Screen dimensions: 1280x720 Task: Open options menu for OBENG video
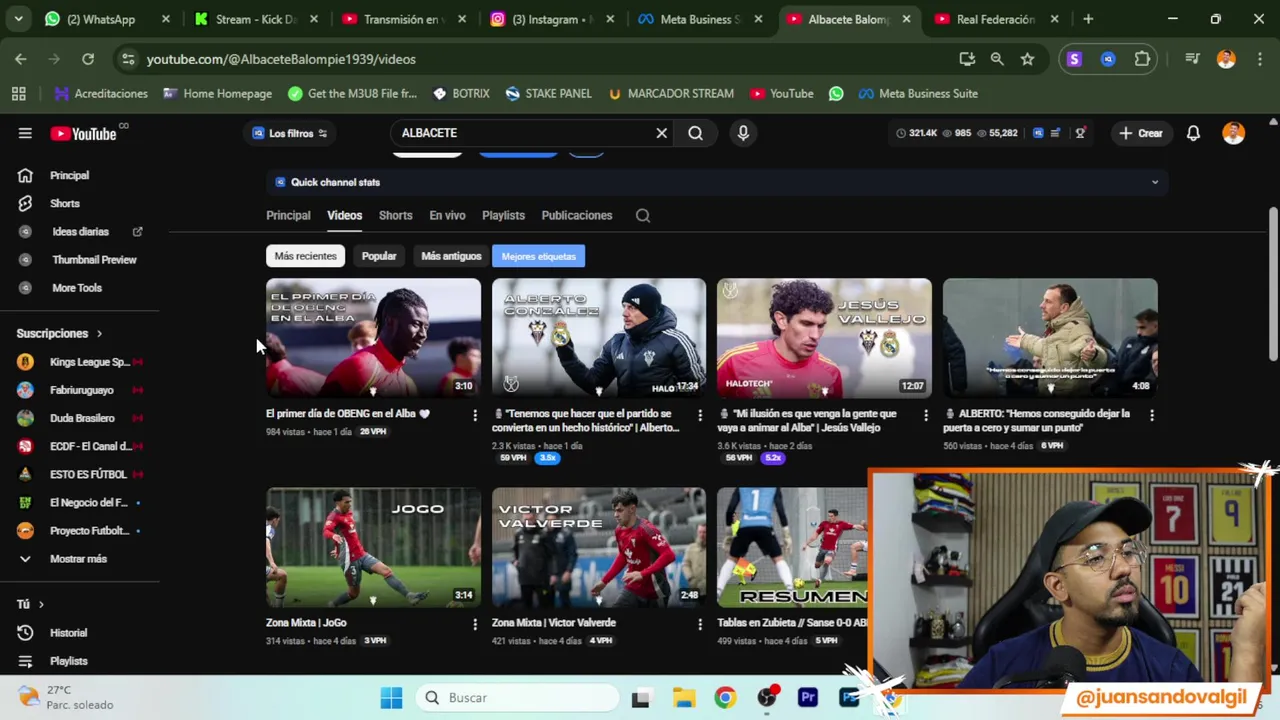point(475,415)
